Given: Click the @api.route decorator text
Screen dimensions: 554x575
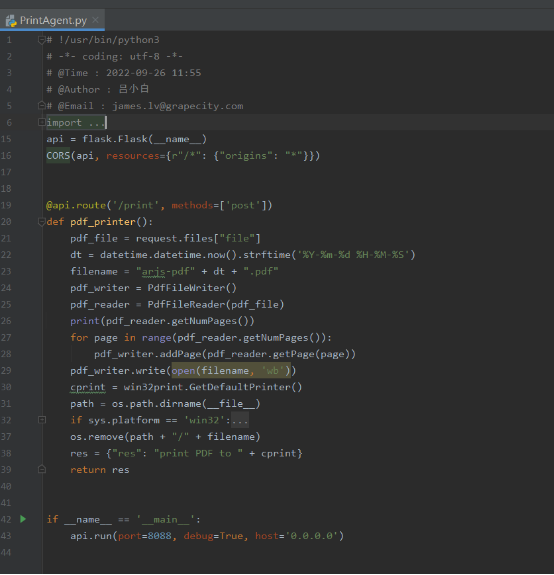Looking at the screenshot, I should (x=76, y=205).
